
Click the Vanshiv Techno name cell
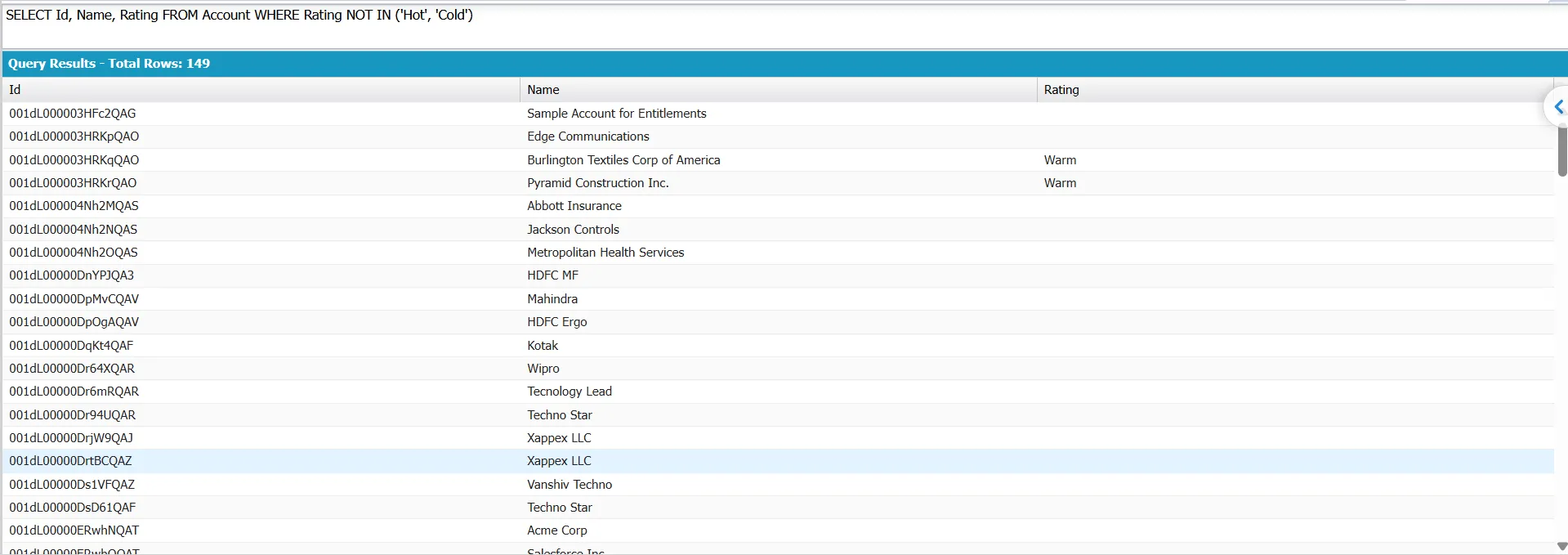[x=570, y=485]
